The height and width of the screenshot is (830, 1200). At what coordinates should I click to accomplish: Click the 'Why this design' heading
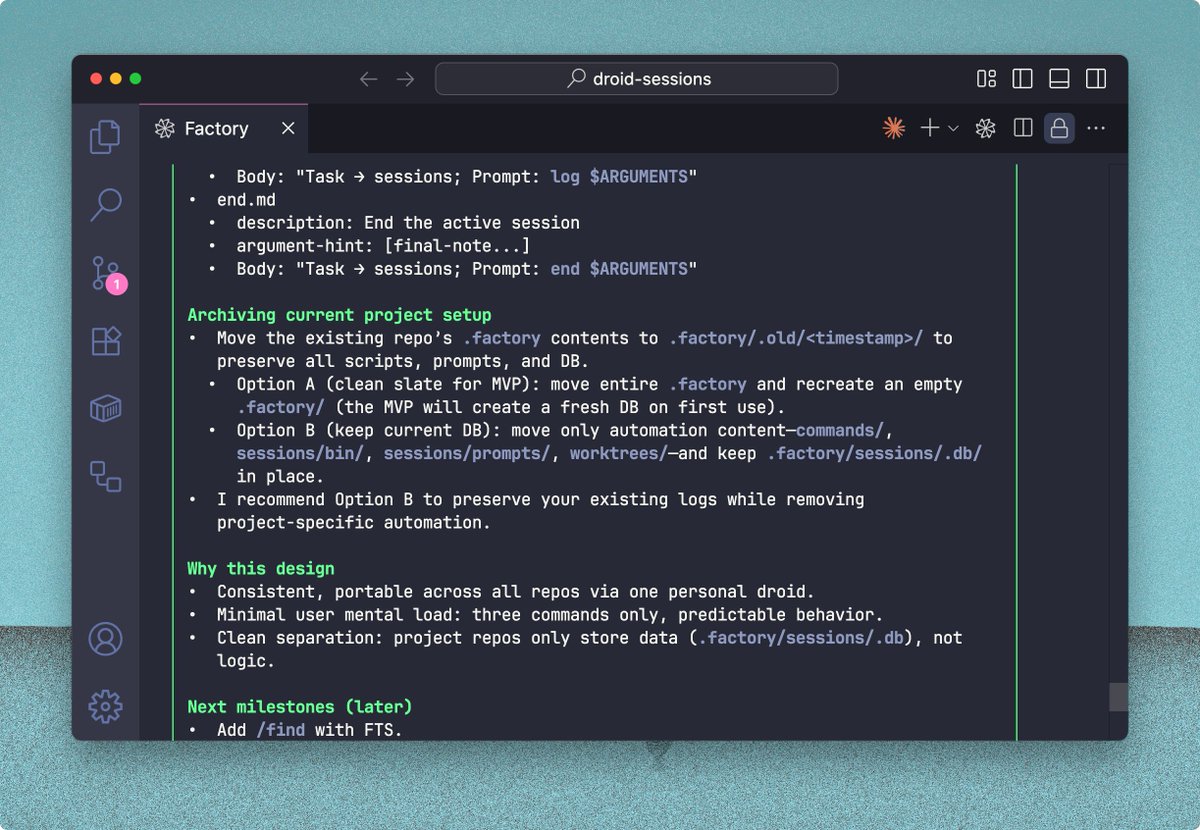point(261,568)
